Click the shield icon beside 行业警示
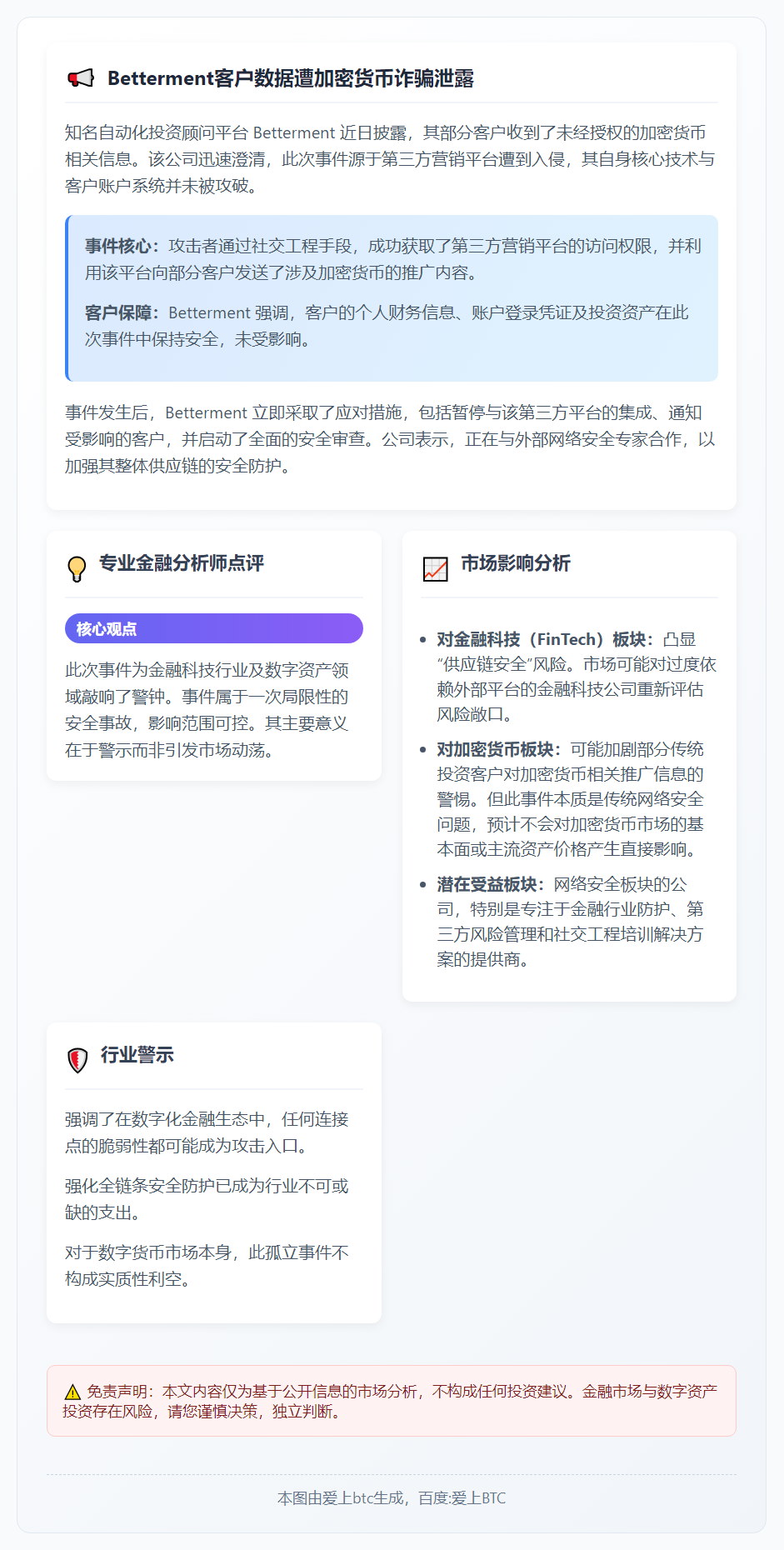 (x=77, y=1060)
